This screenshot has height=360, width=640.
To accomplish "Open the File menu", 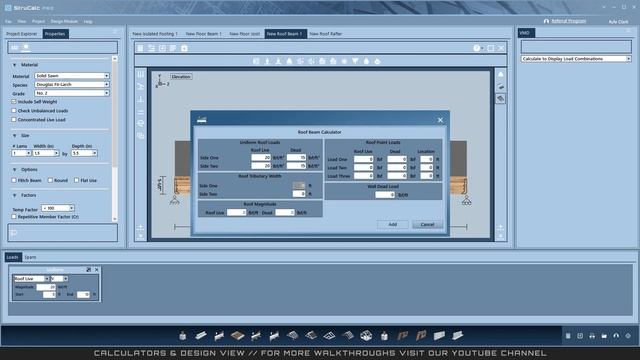I will (x=9, y=21).
